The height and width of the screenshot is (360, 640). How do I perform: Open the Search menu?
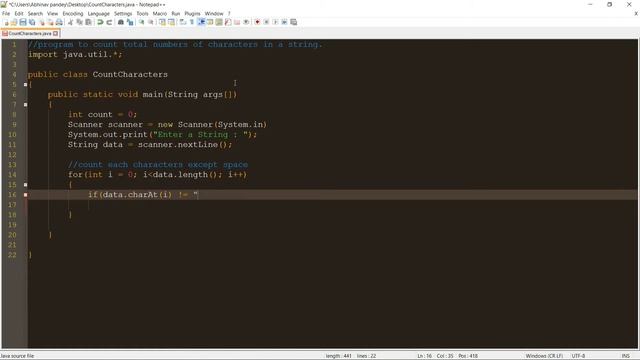click(35, 13)
